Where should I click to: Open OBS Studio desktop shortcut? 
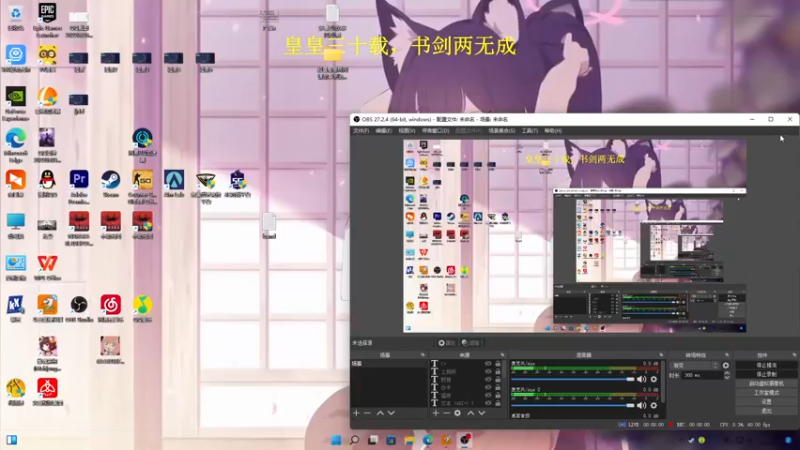(79, 309)
